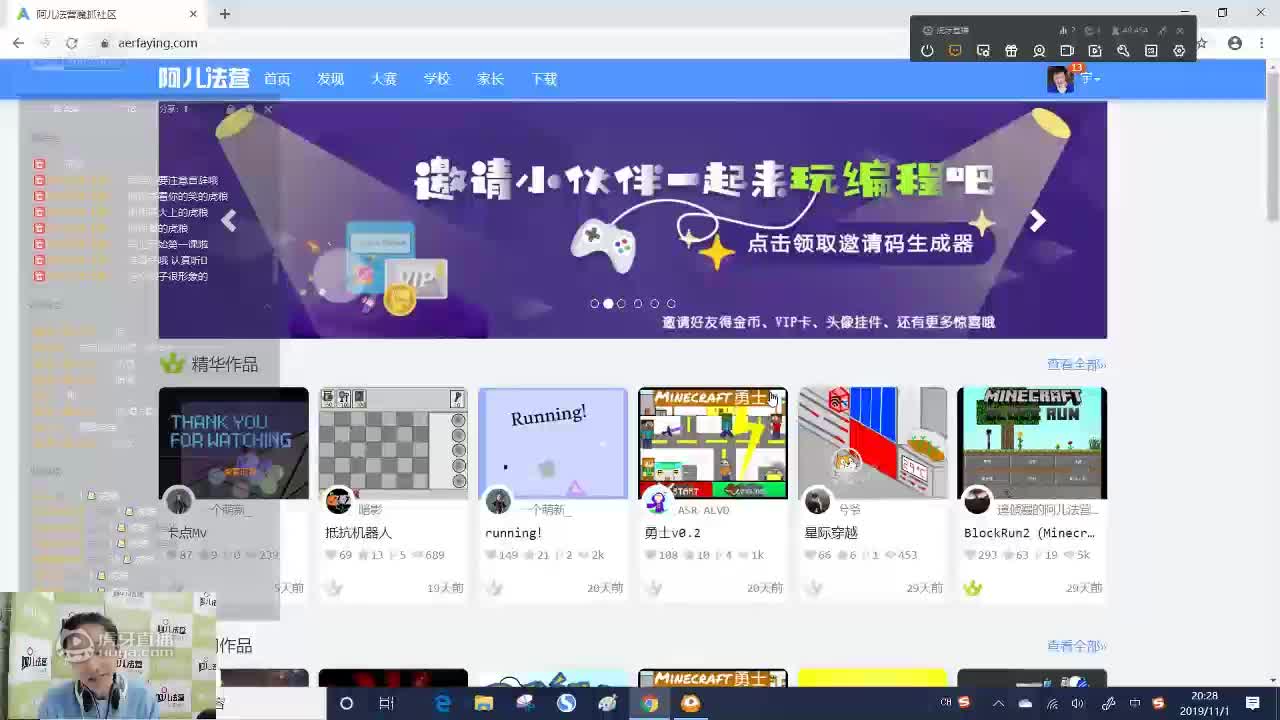Click 查看全部 link beside 精华作品
The image size is (1280, 720).
[x=1076, y=364]
